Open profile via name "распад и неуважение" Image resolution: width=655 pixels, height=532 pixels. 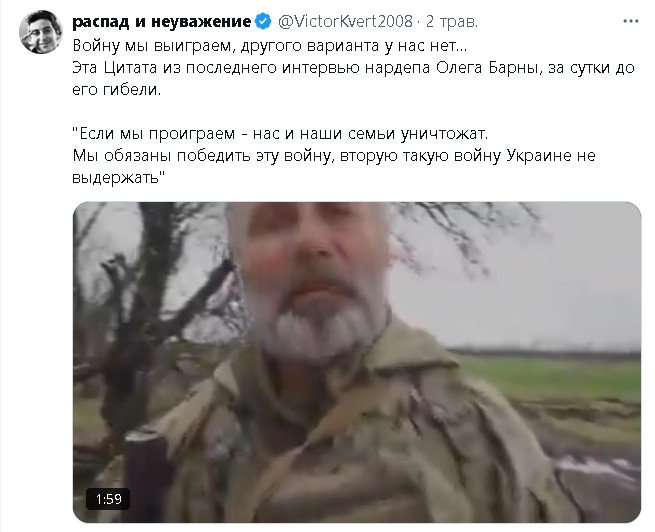pos(161,21)
